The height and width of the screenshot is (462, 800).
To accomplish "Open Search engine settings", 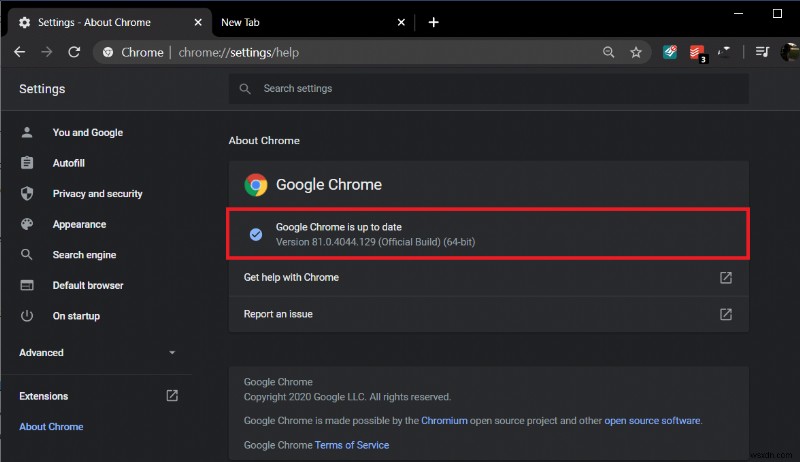I will point(84,255).
